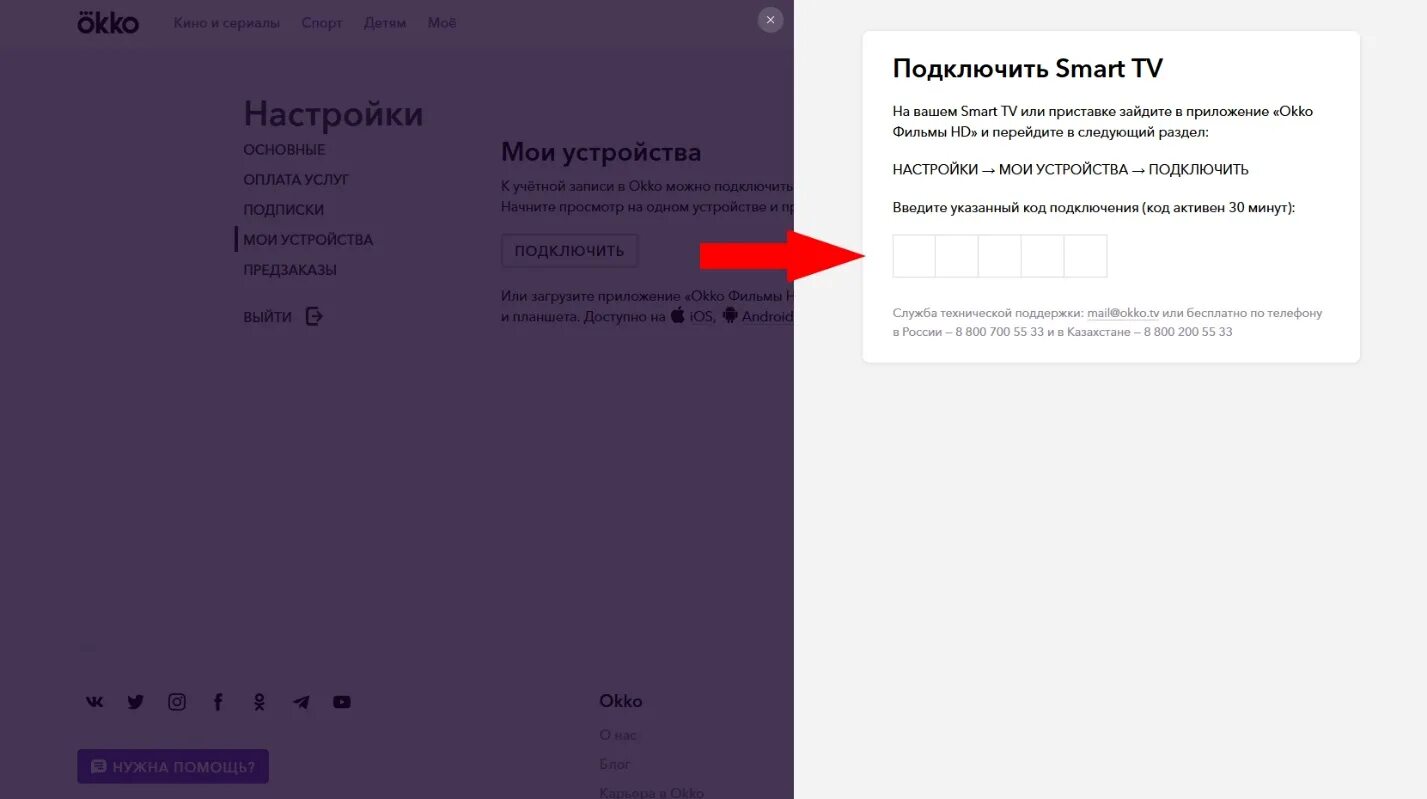Screen dimensions: 1427x799
Task: Click Настройки page heading
Action: point(333,114)
